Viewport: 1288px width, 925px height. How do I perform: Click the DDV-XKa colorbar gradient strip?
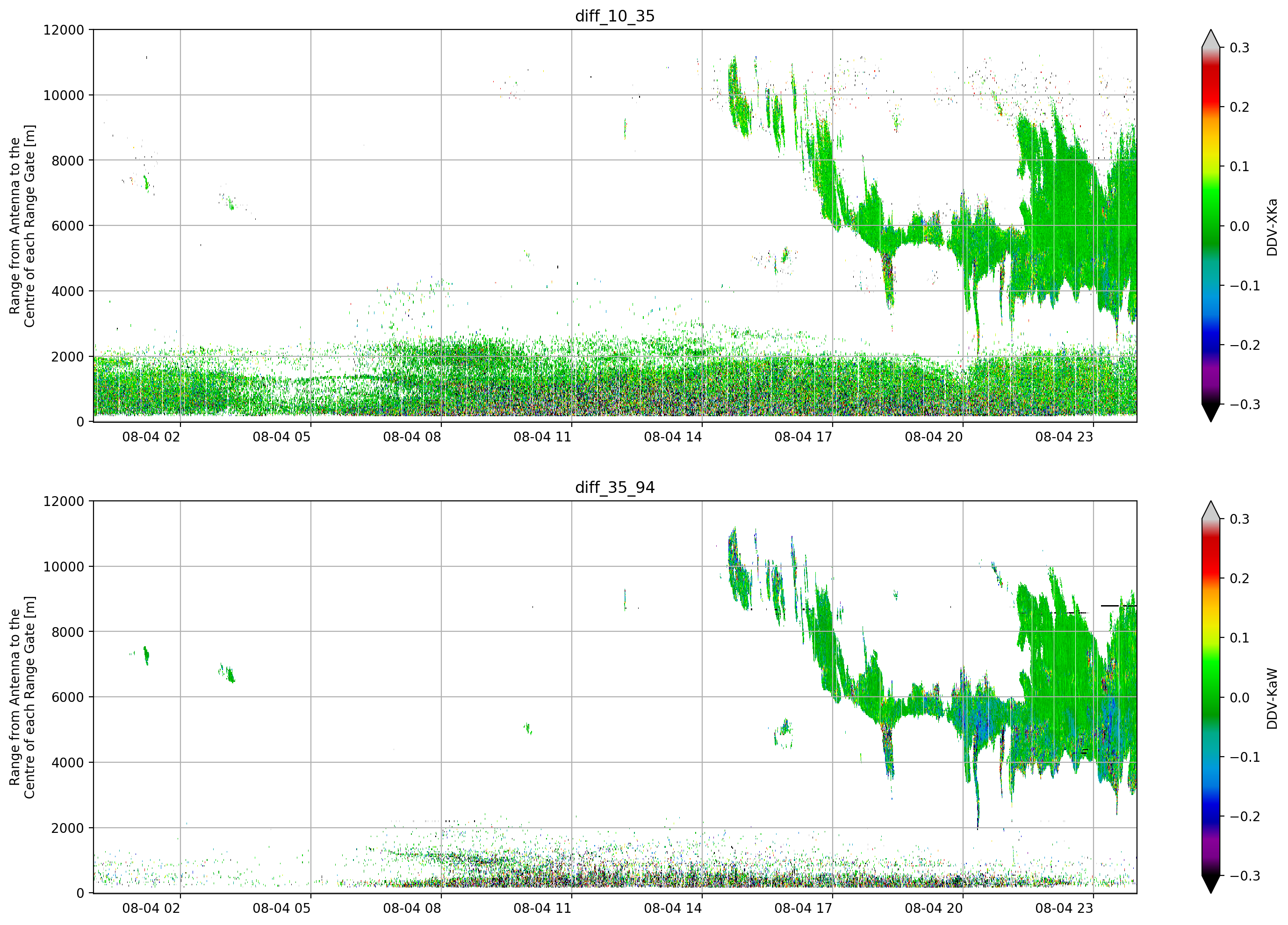pyautogui.click(x=1211, y=225)
